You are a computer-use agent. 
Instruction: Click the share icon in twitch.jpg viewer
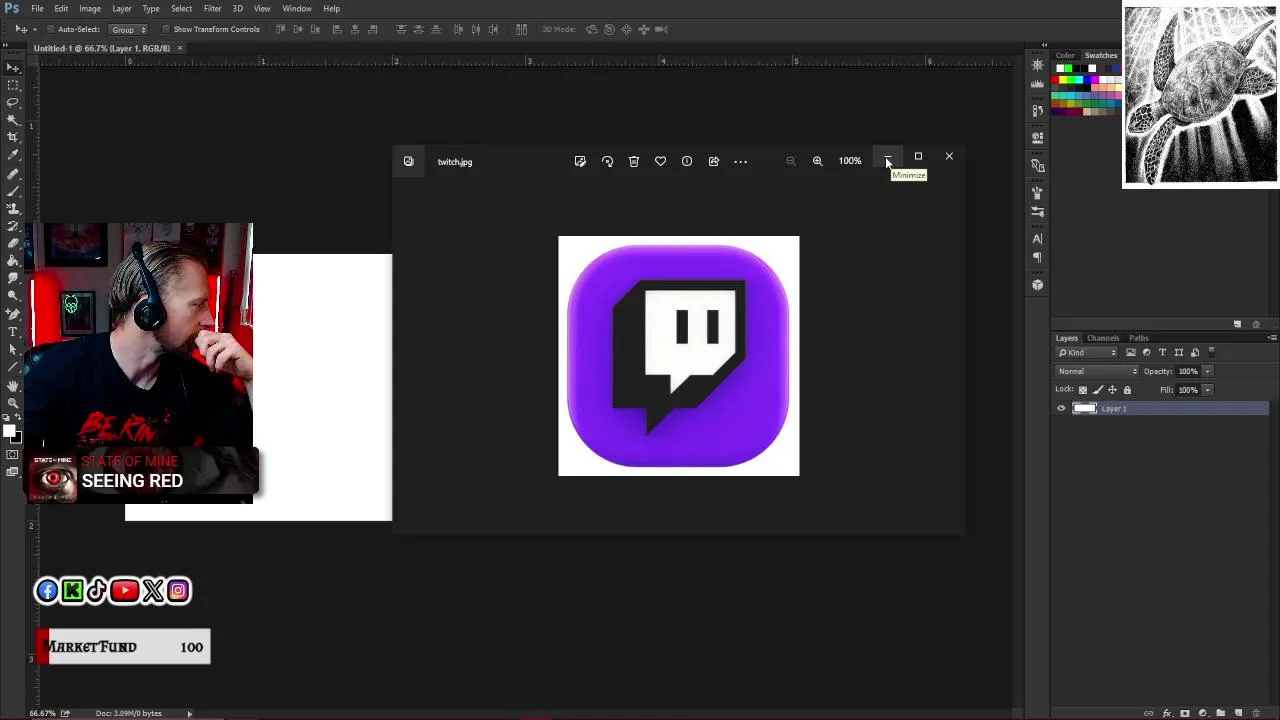point(714,161)
